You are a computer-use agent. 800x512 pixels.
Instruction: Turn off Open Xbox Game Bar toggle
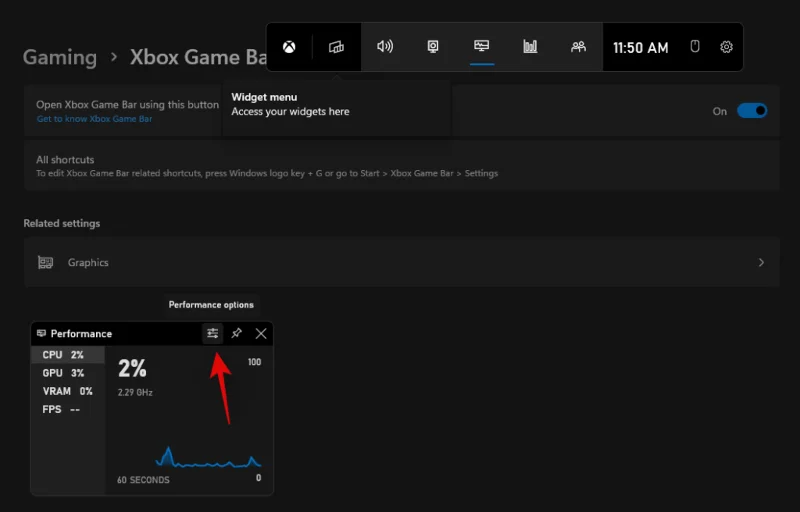[x=752, y=111]
